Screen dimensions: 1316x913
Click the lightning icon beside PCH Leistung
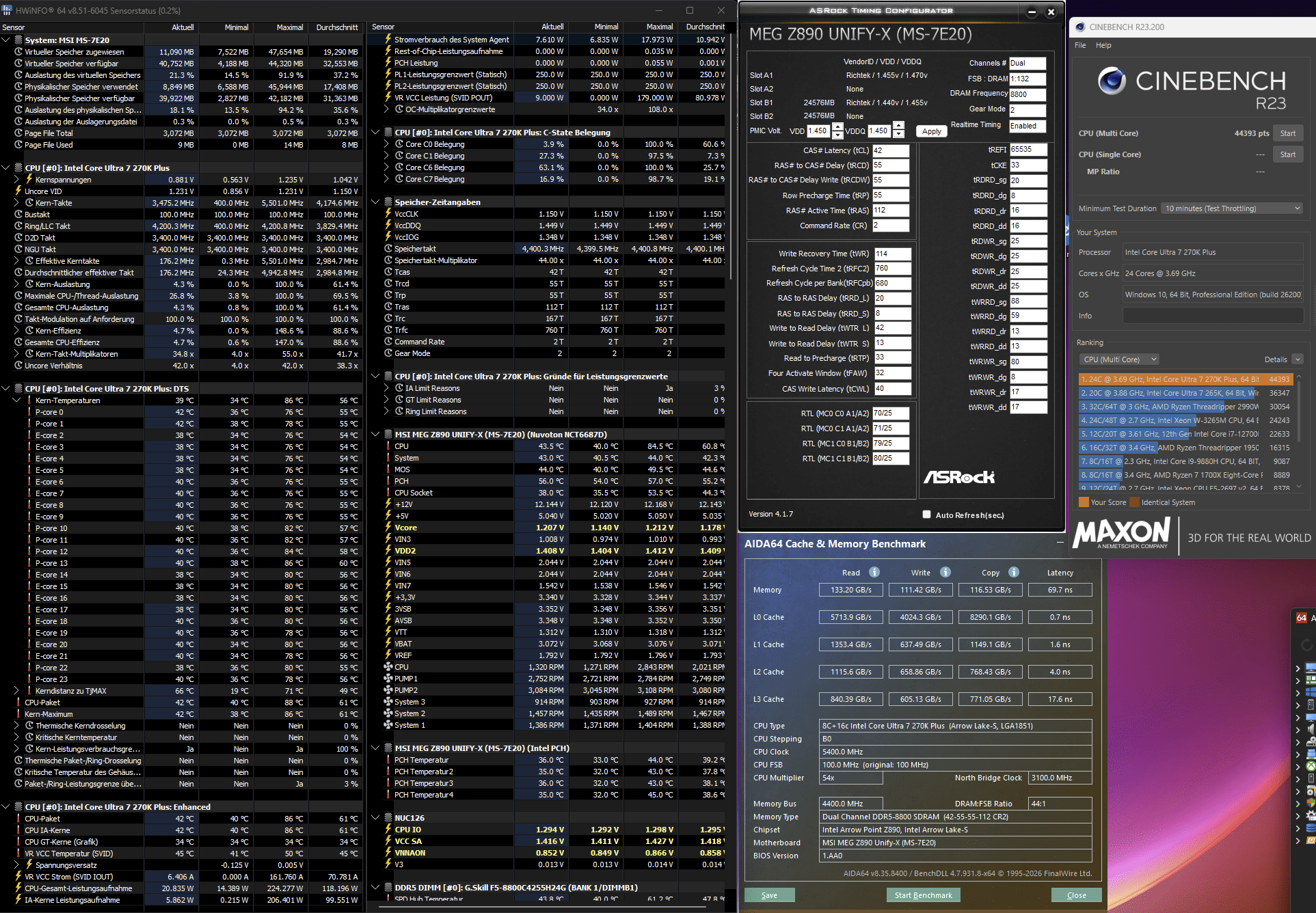point(388,63)
